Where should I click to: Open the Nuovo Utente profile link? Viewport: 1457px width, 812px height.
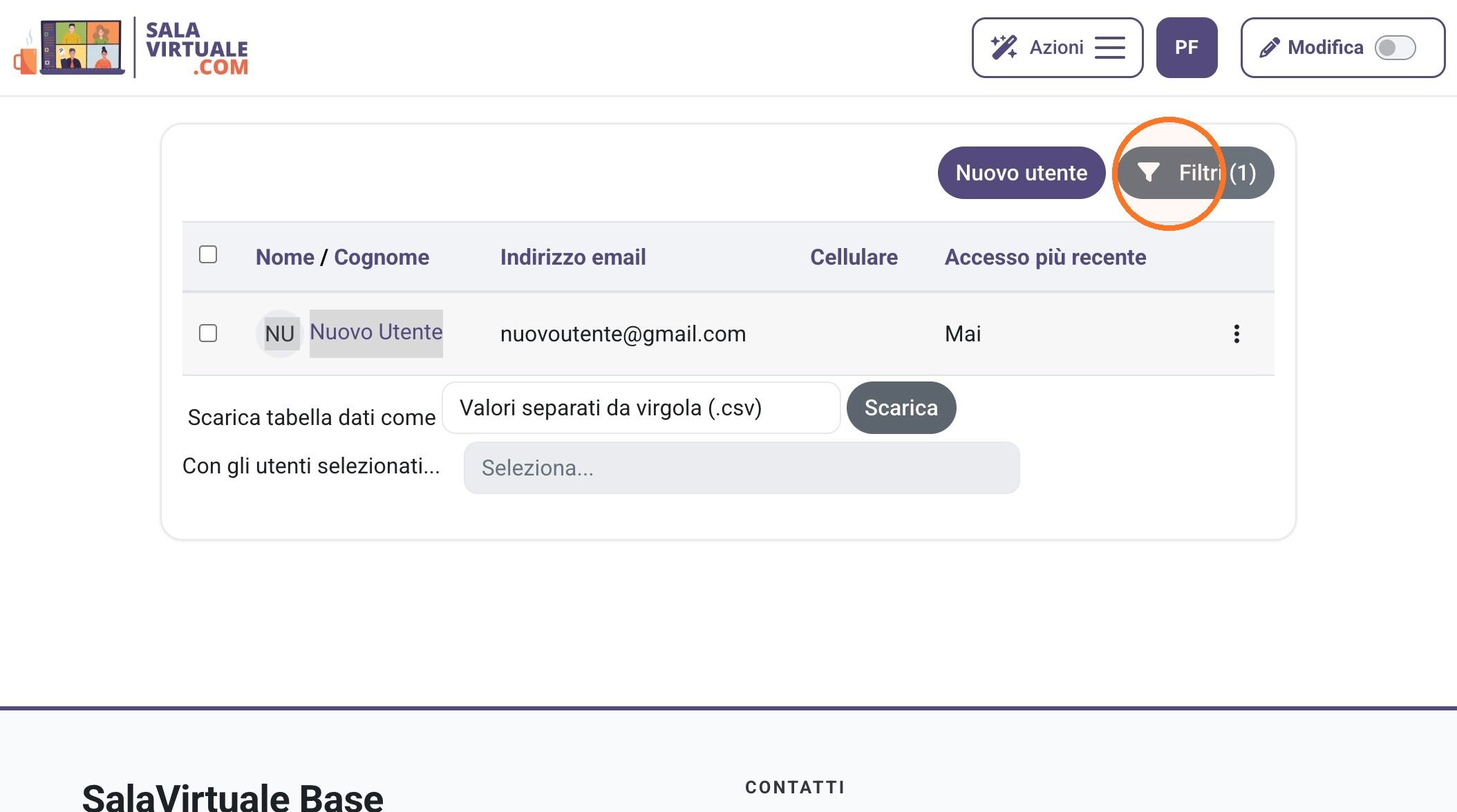pyautogui.click(x=376, y=332)
